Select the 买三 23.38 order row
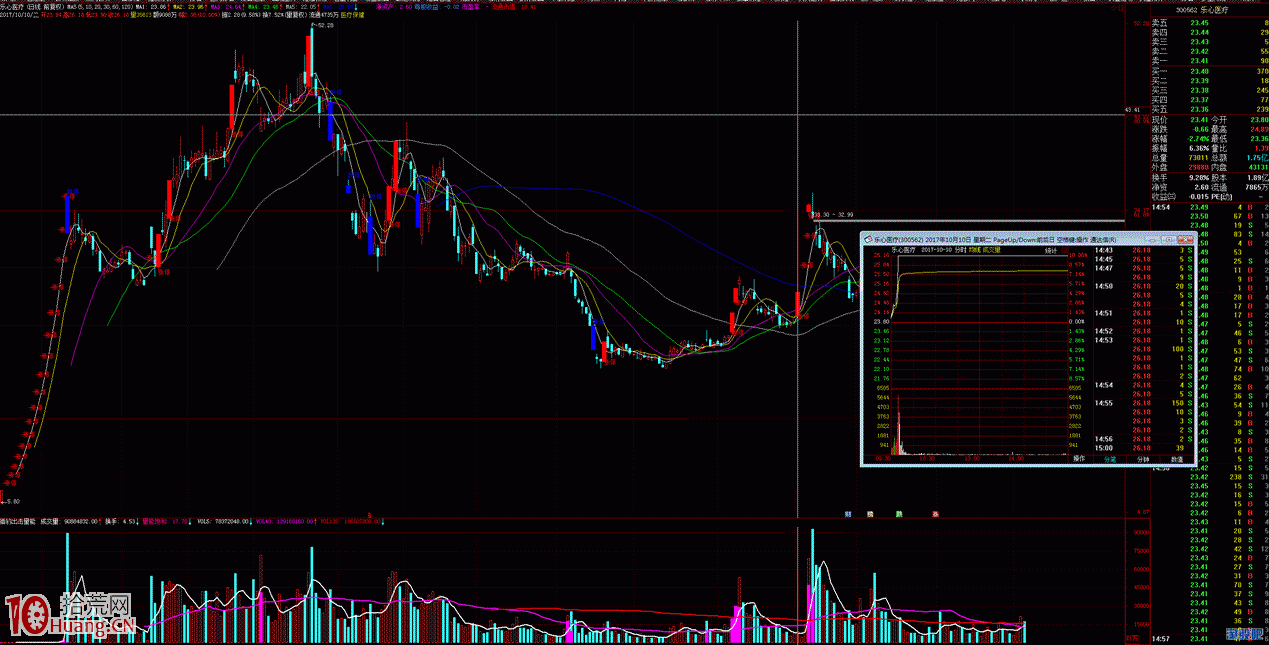Screen dimensions: 1269x645 [1208, 90]
